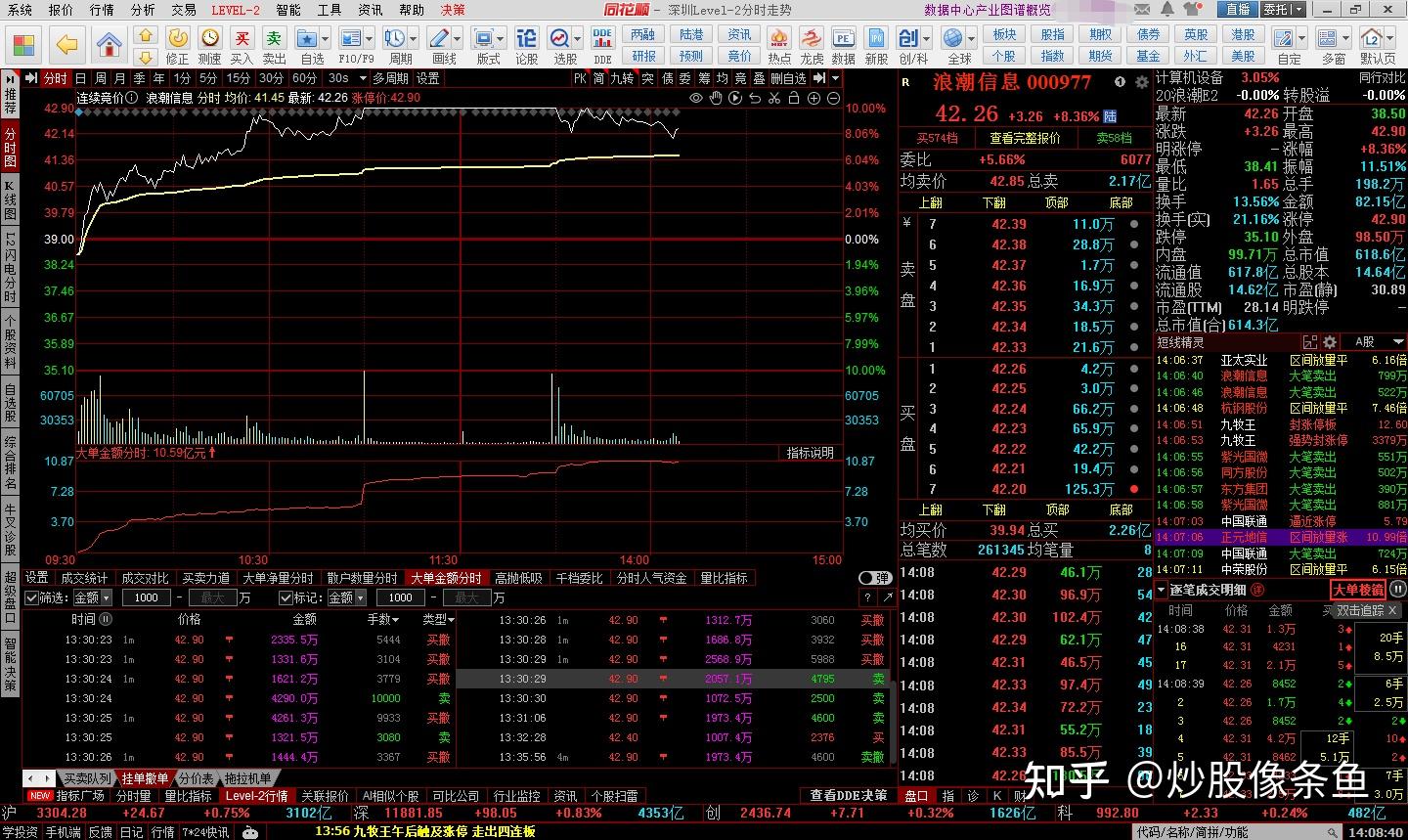The height and width of the screenshot is (840, 1408).
Task: Toggle the 筛选 filter checkbox
Action: tap(32, 597)
